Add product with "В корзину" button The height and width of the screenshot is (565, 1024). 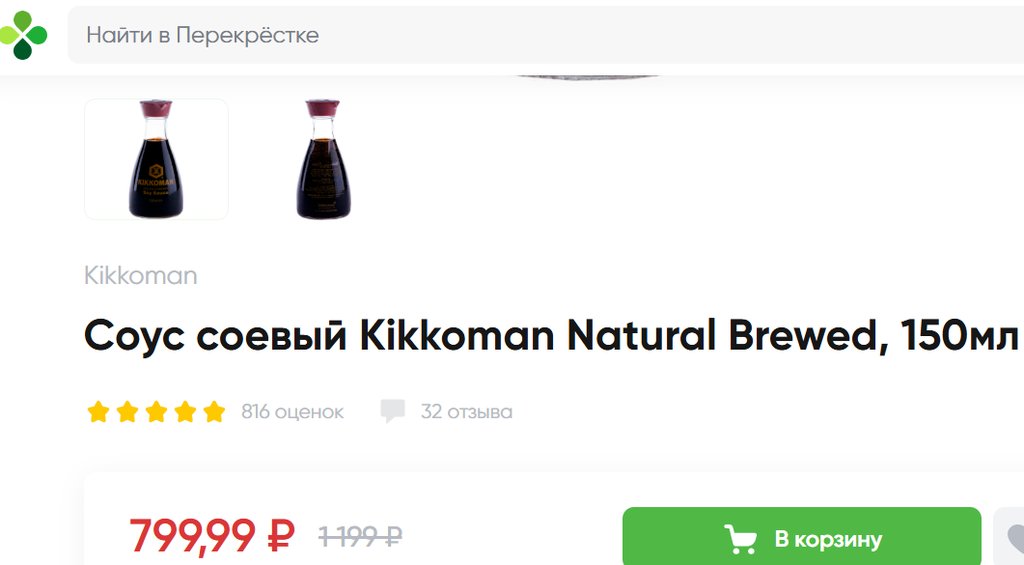point(802,537)
